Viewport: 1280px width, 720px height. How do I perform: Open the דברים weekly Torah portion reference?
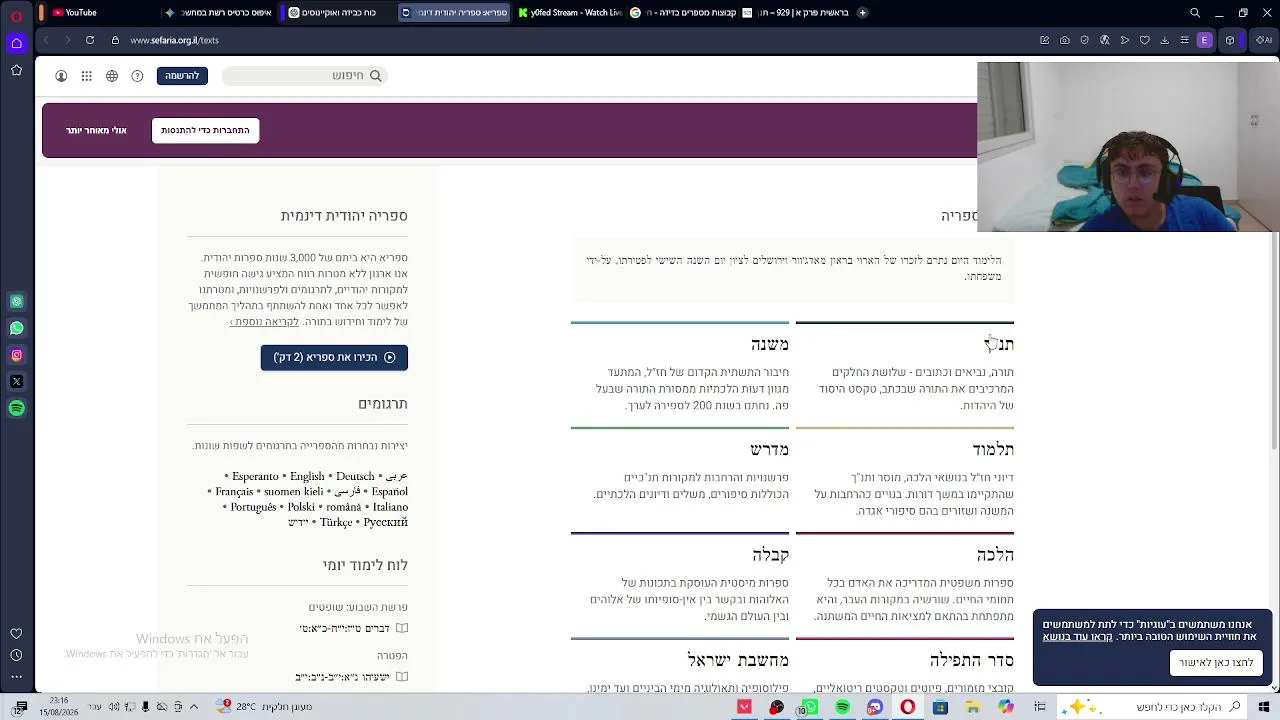pyautogui.click(x=345, y=628)
